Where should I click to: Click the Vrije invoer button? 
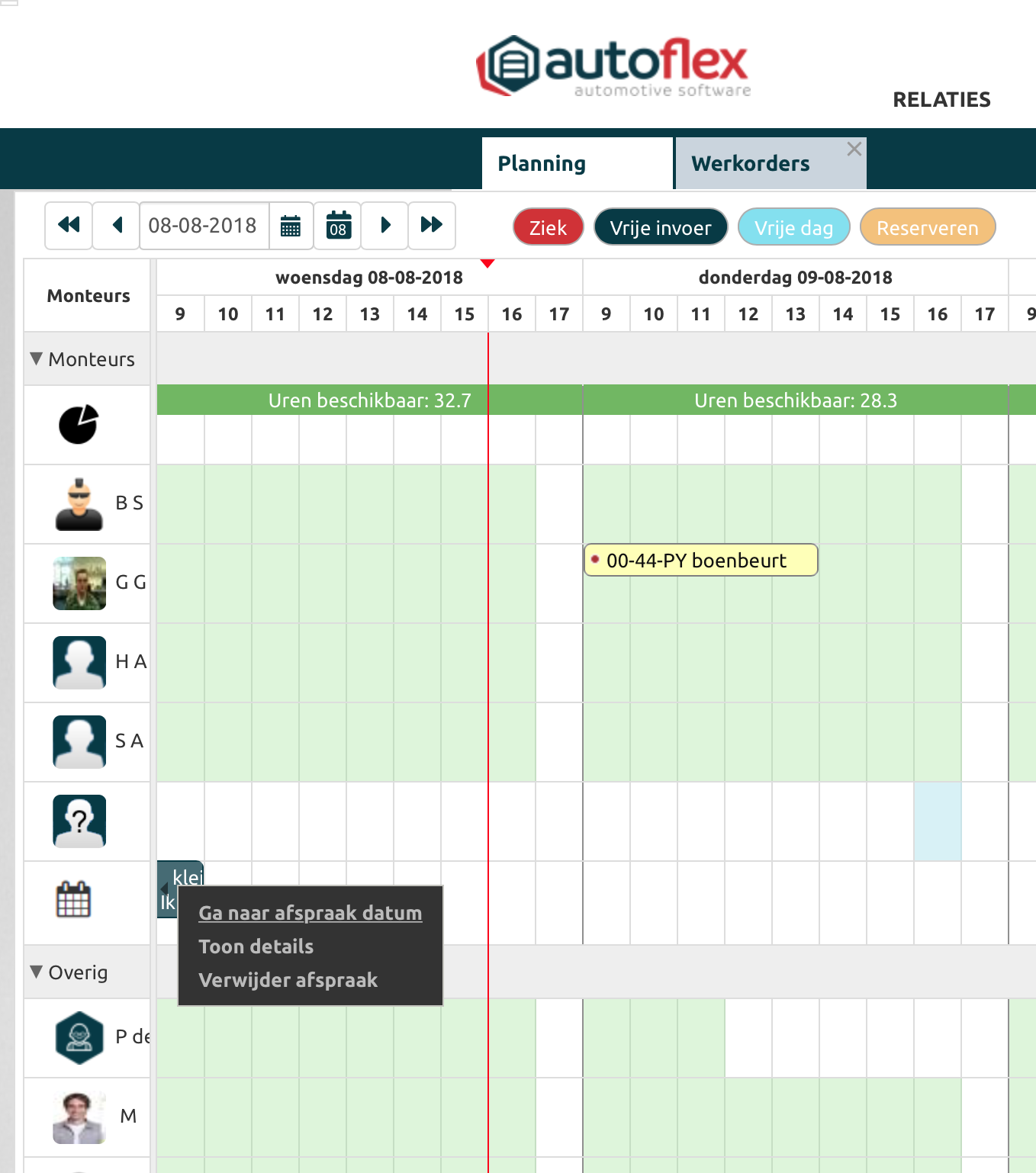coord(660,227)
